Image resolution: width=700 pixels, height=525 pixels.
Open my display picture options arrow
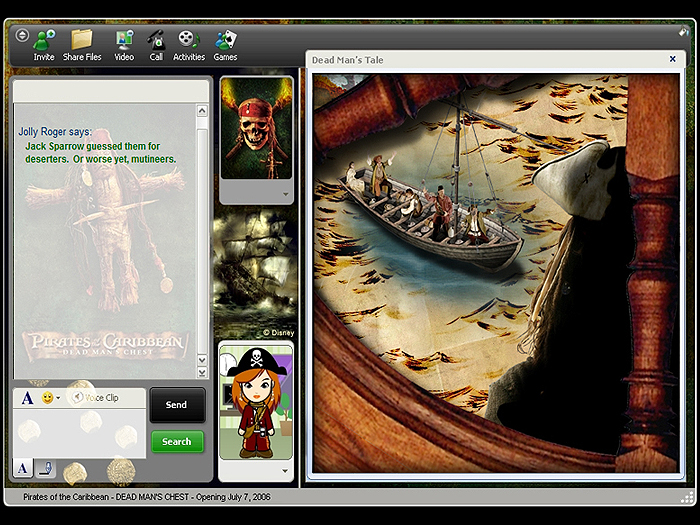tap(285, 471)
